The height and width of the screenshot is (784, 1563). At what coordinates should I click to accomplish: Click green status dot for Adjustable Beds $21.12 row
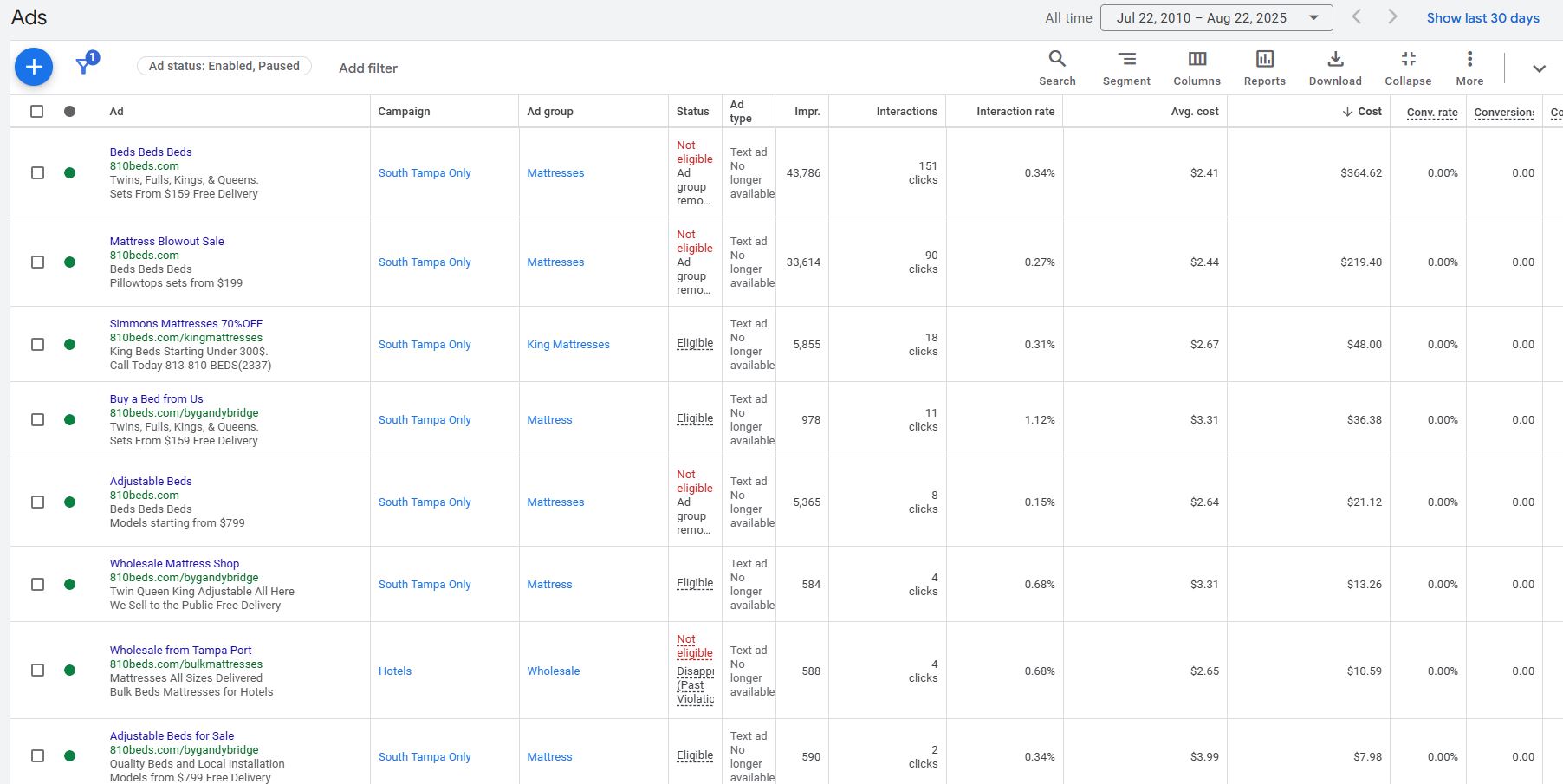pos(70,502)
